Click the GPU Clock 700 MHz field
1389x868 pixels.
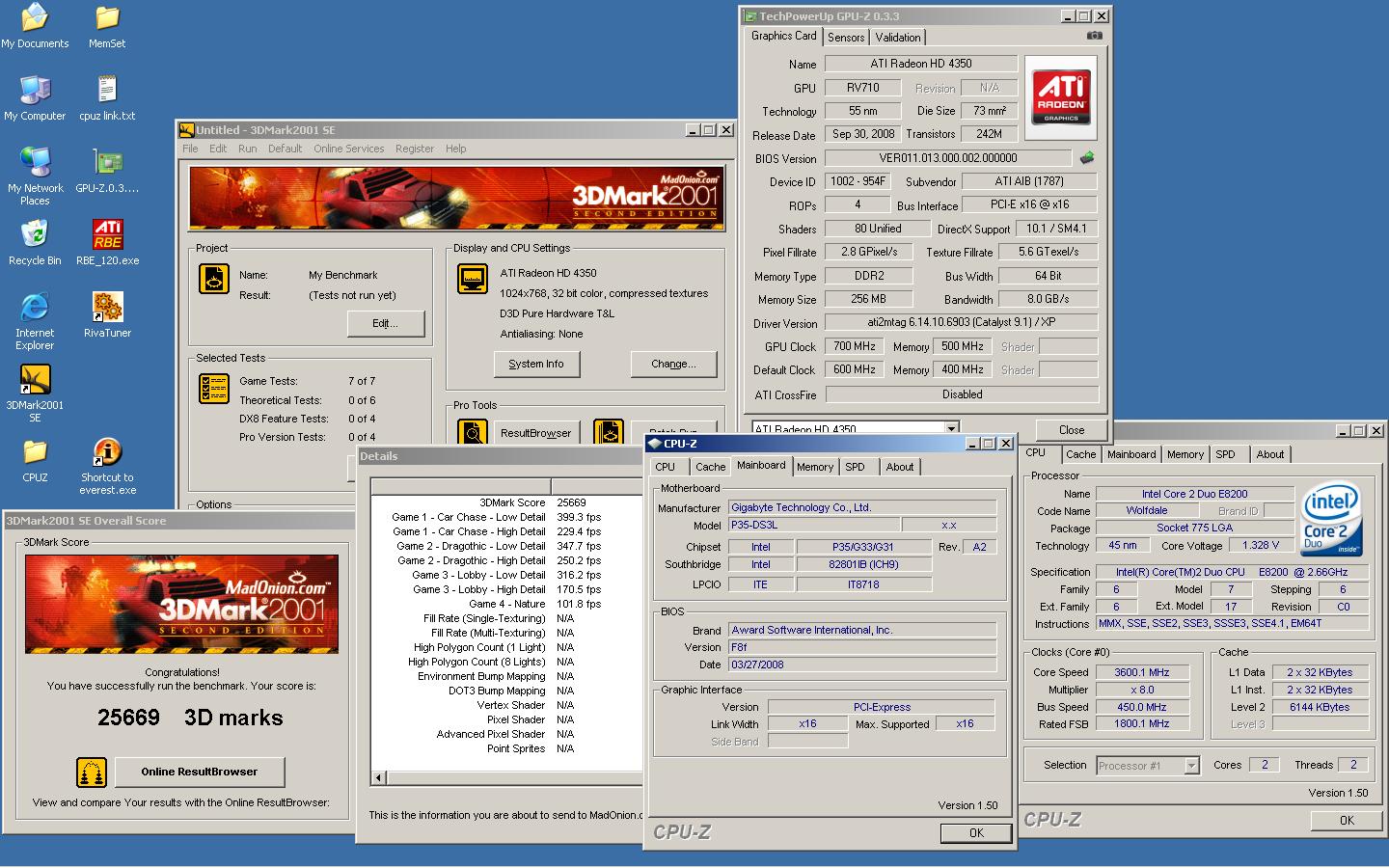pyautogui.click(x=855, y=346)
